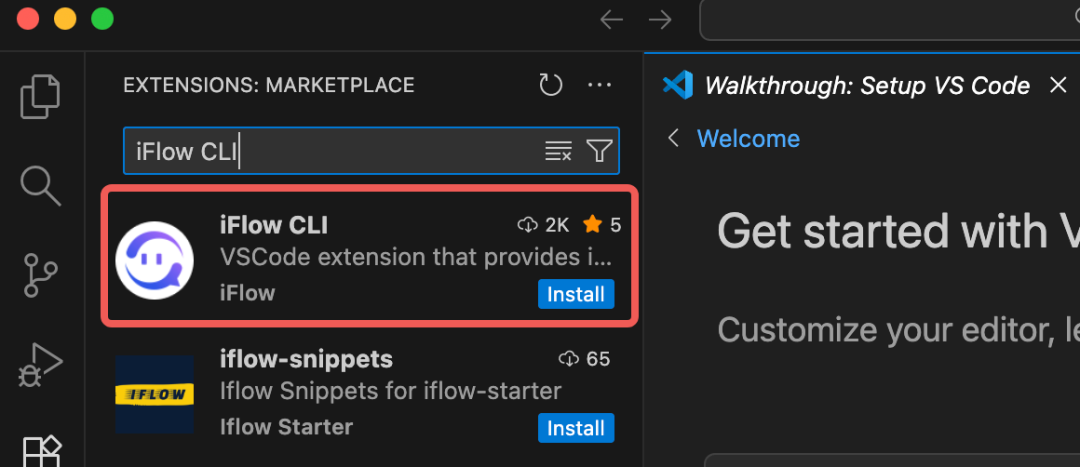Image resolution: width=1080 pixels, height=467 pixels.
Task: Click the extensions search input field
Action: point(330,151)
